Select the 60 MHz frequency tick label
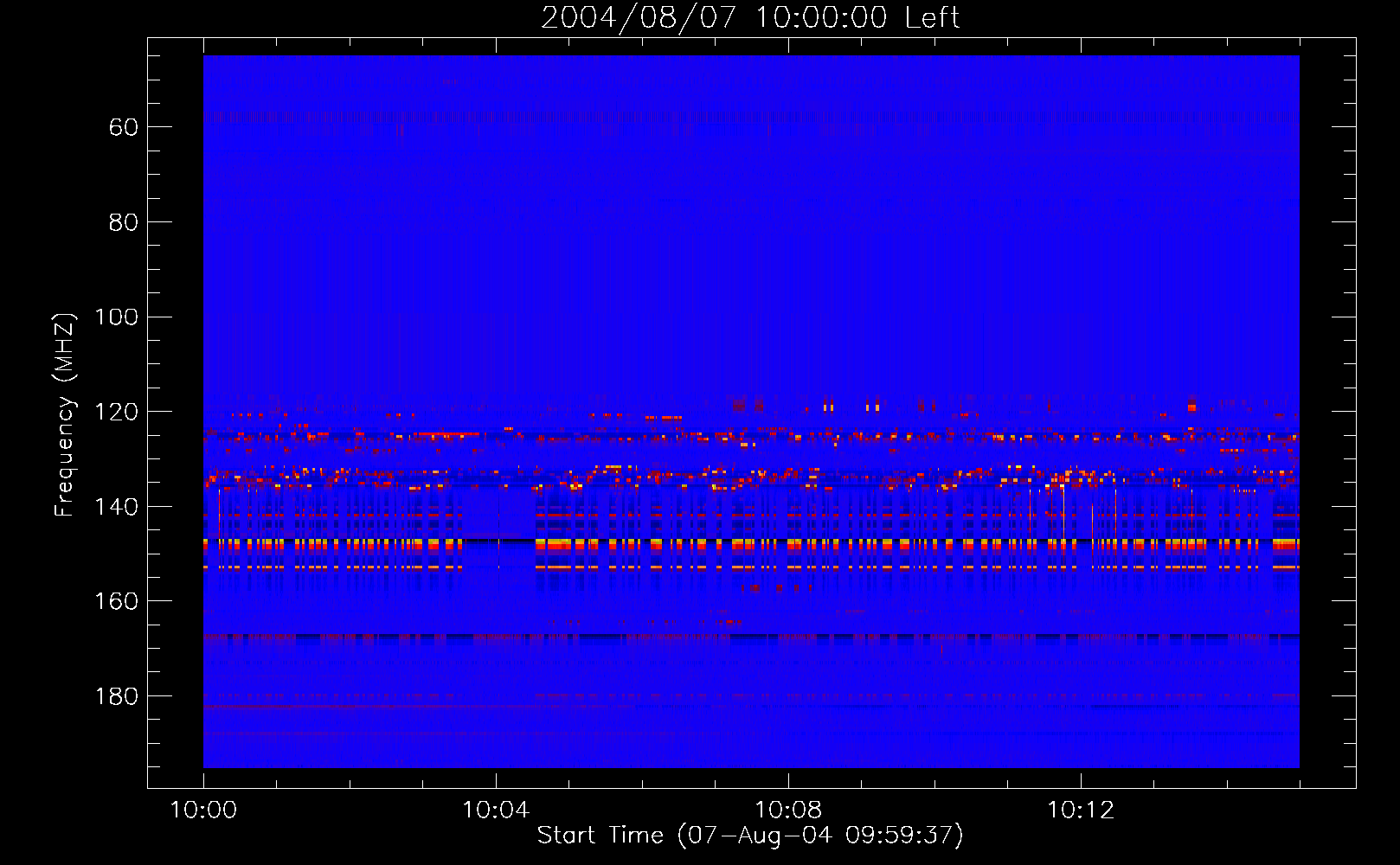 pyautogui.click(x=124, y=127)
